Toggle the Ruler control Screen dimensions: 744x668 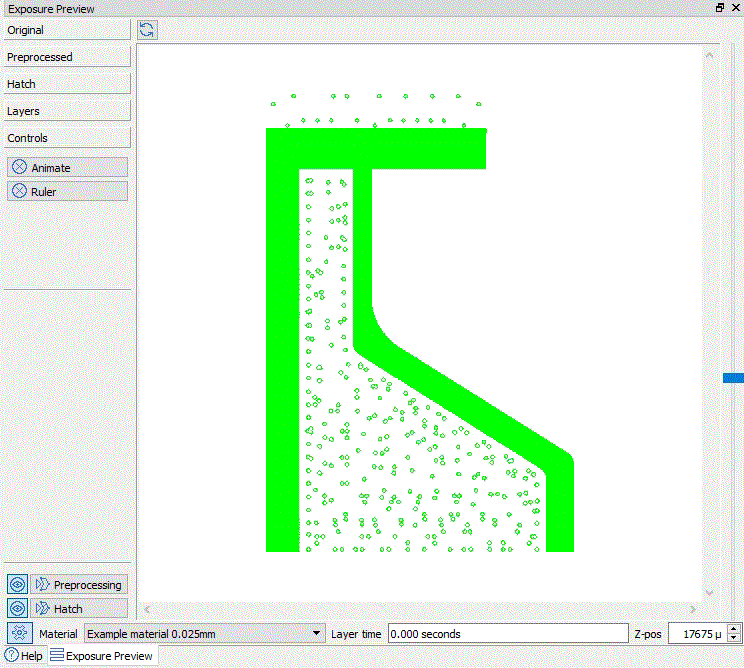(x=67, y=191)
